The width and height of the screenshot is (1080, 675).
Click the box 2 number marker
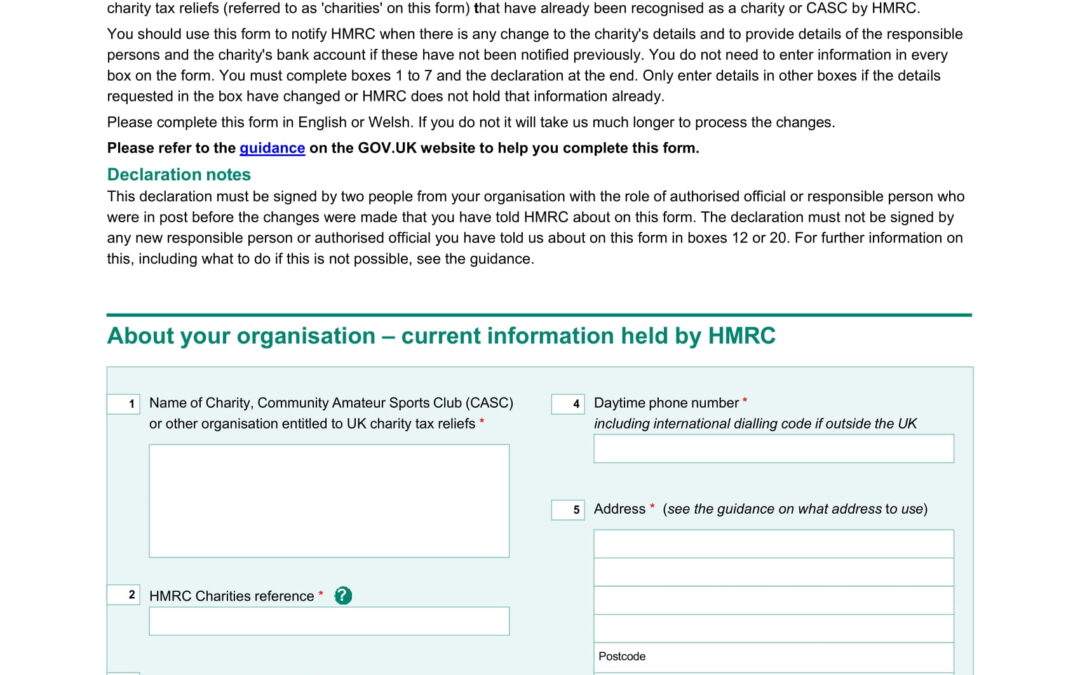tap(123, 595)
